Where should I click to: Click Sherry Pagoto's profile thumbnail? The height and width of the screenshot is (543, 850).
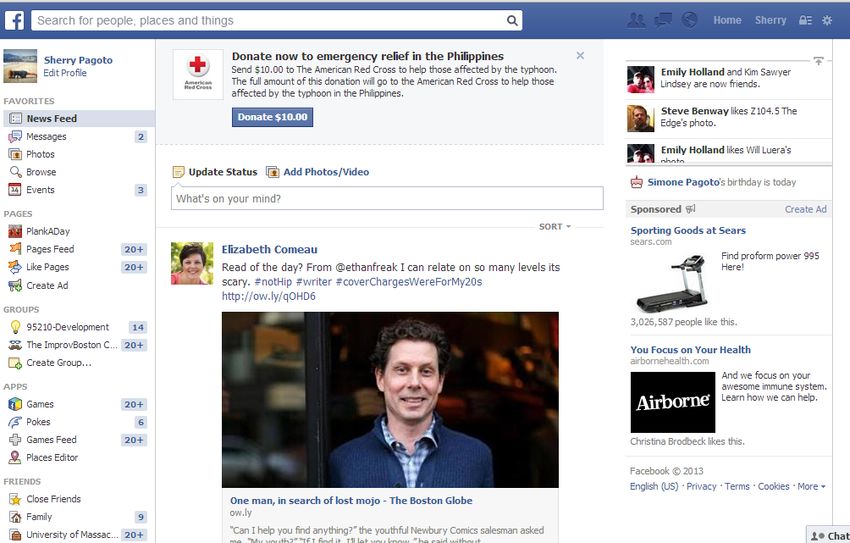20,66
